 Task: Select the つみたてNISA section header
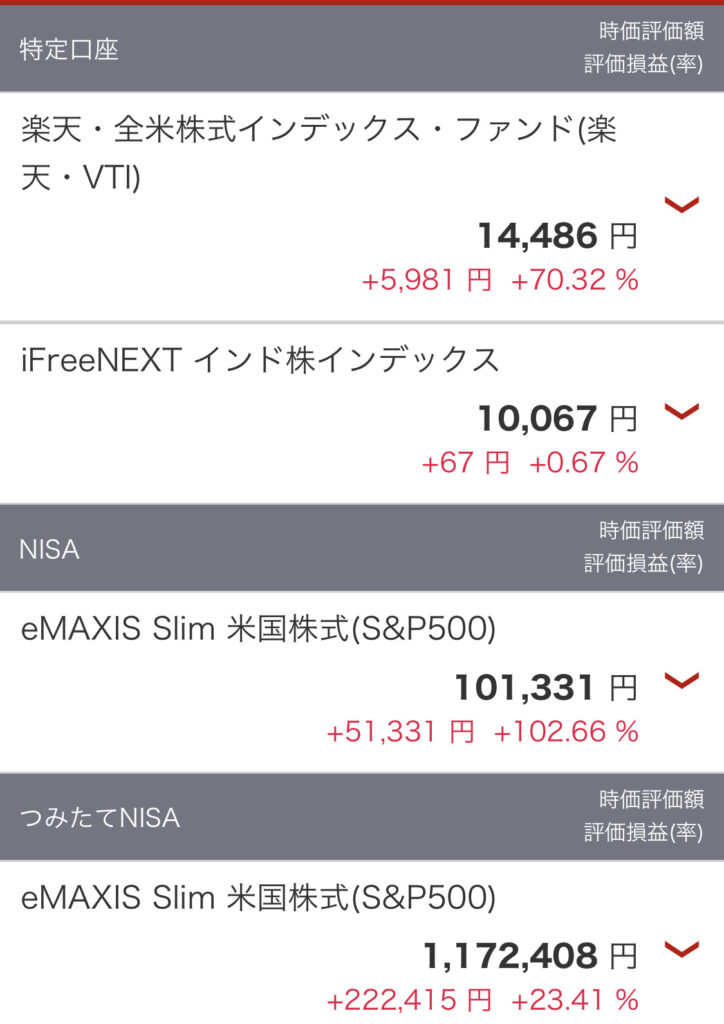coord(362,817)
